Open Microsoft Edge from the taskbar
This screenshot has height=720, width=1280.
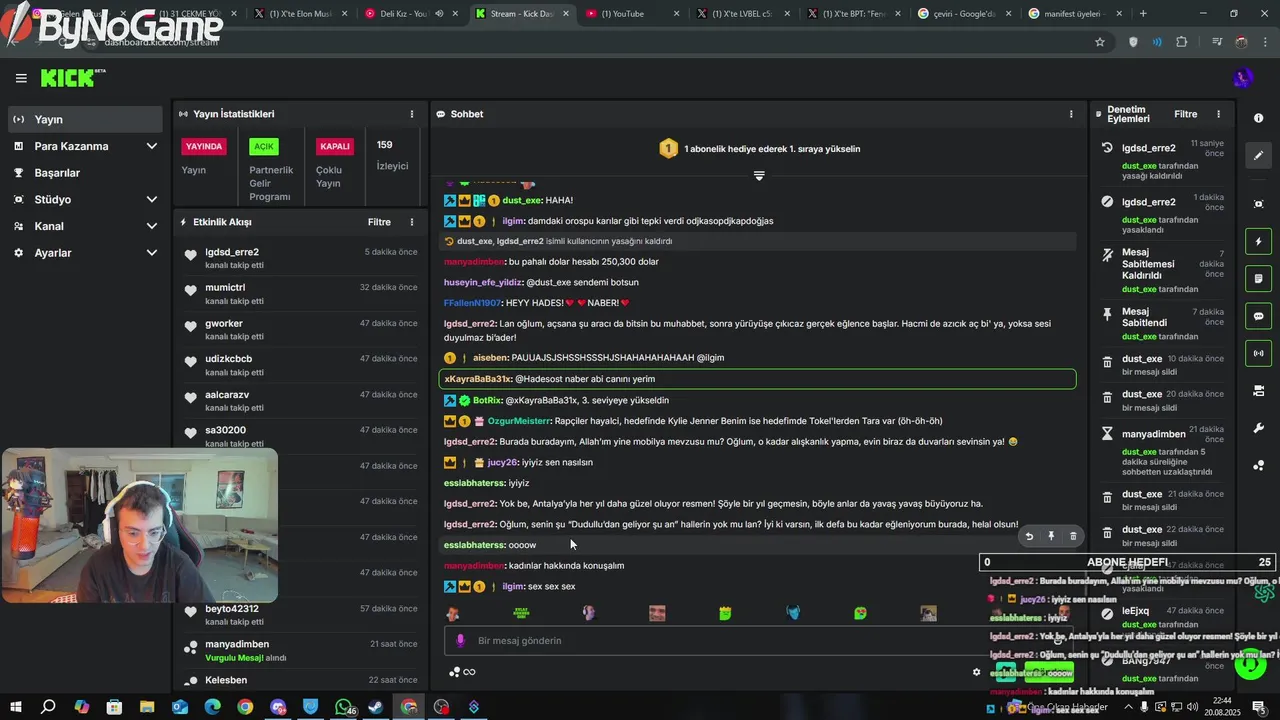pyautogui.click(x=213, y=707)
